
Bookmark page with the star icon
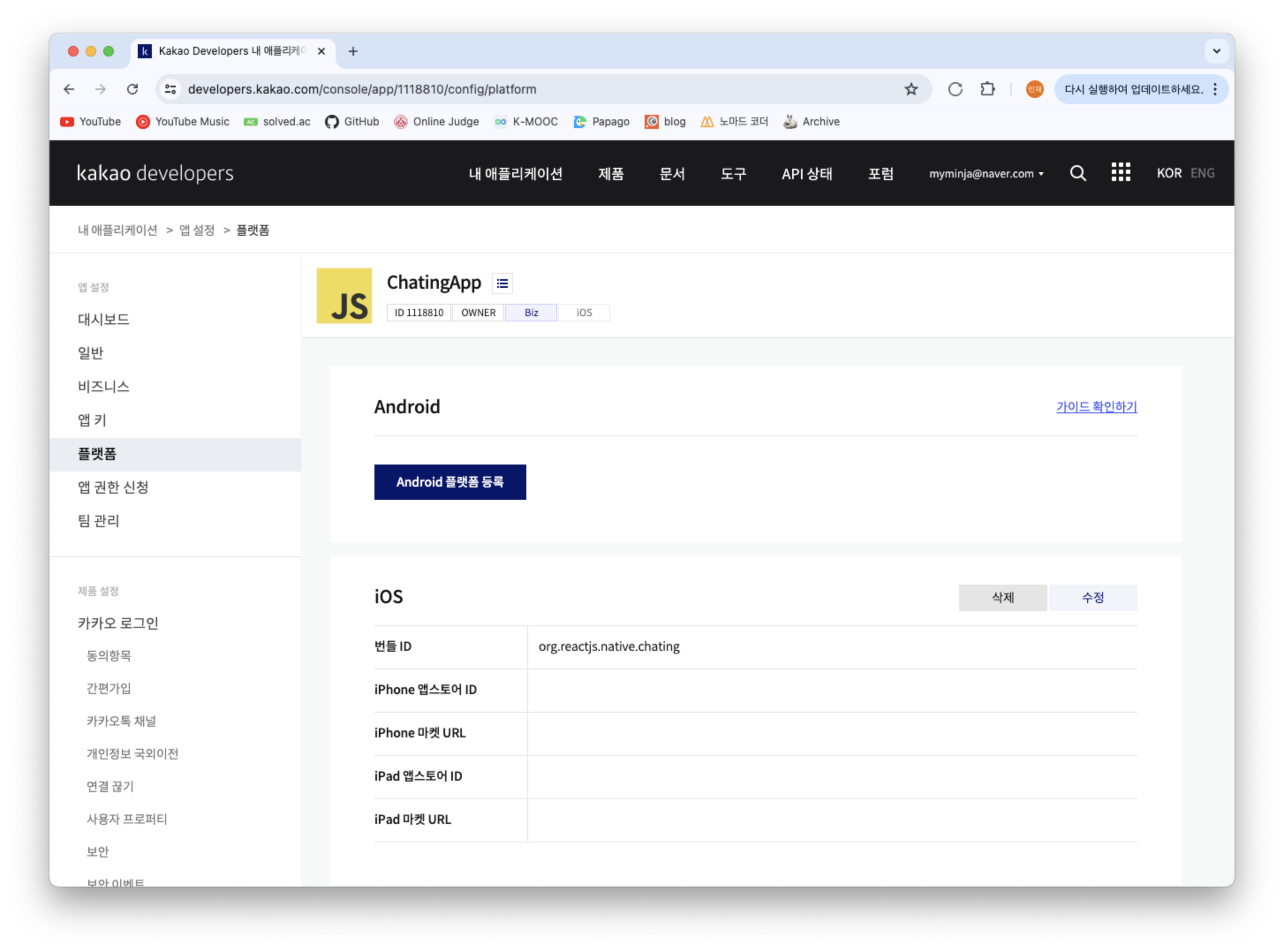click(x=910, y=89)
